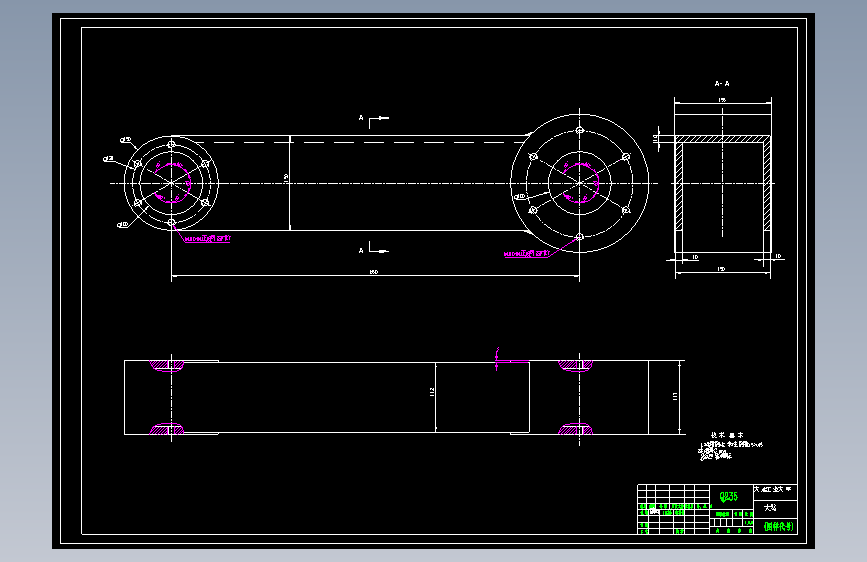
Task: Click the upper section cut marker A
Action: pyautogui.click(x=361, y=118)
